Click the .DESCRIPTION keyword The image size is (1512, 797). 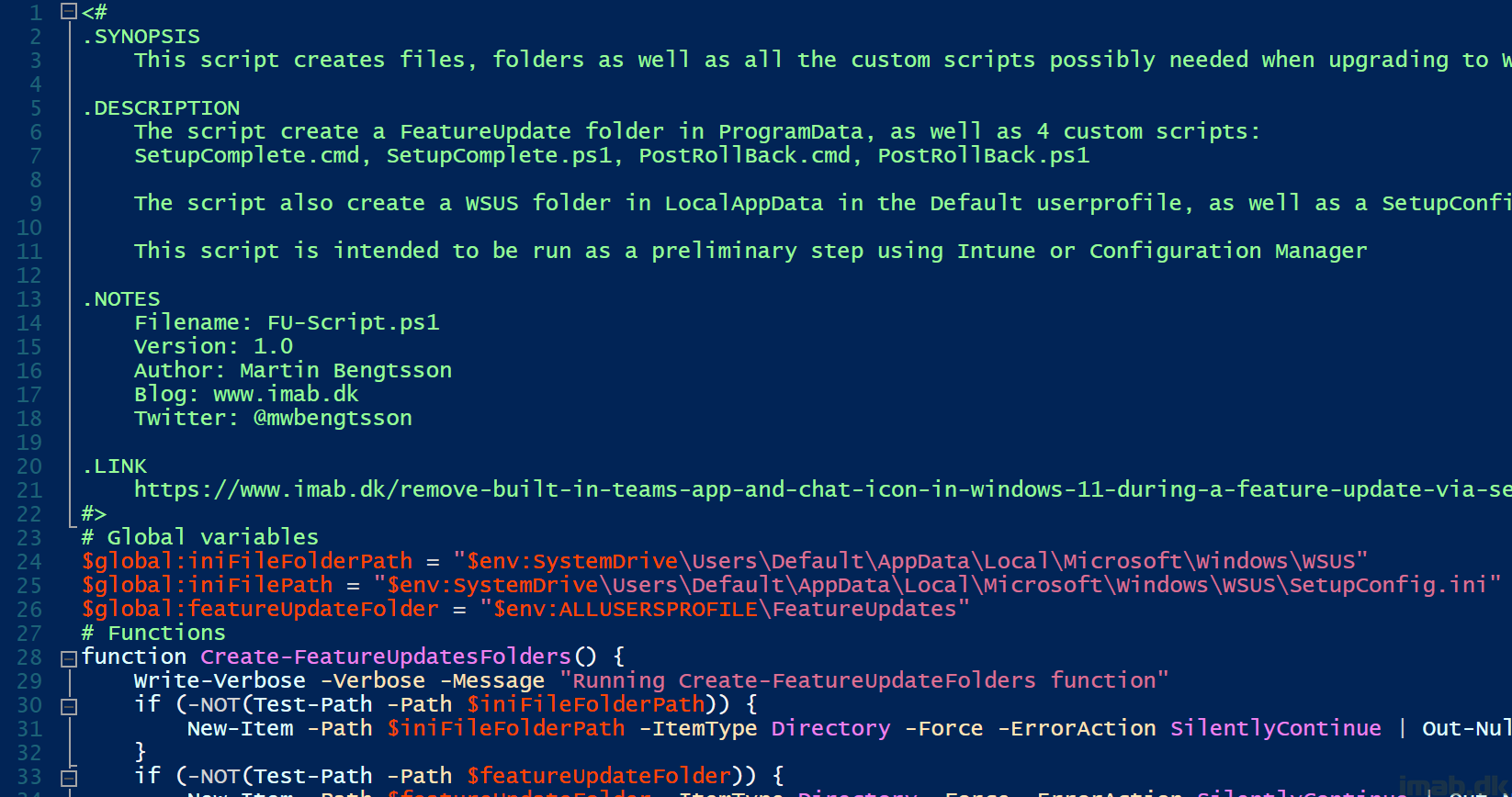tap(162, 107)
